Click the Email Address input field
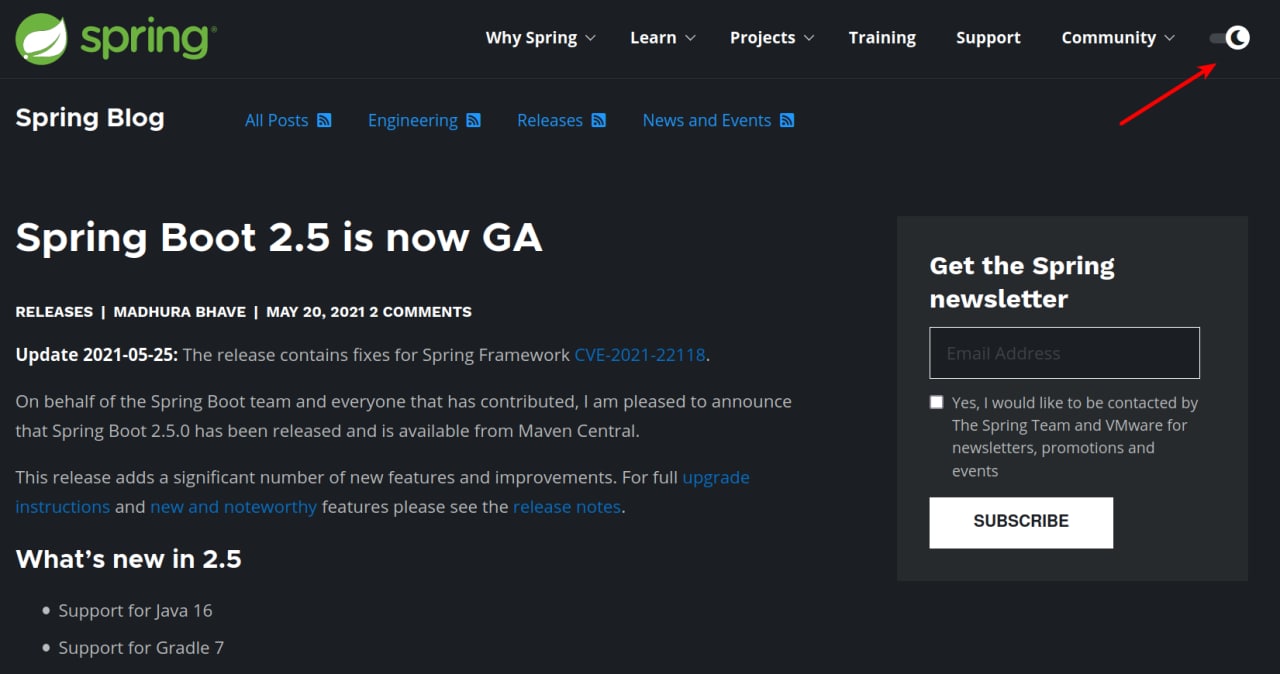 [1064, 353]
